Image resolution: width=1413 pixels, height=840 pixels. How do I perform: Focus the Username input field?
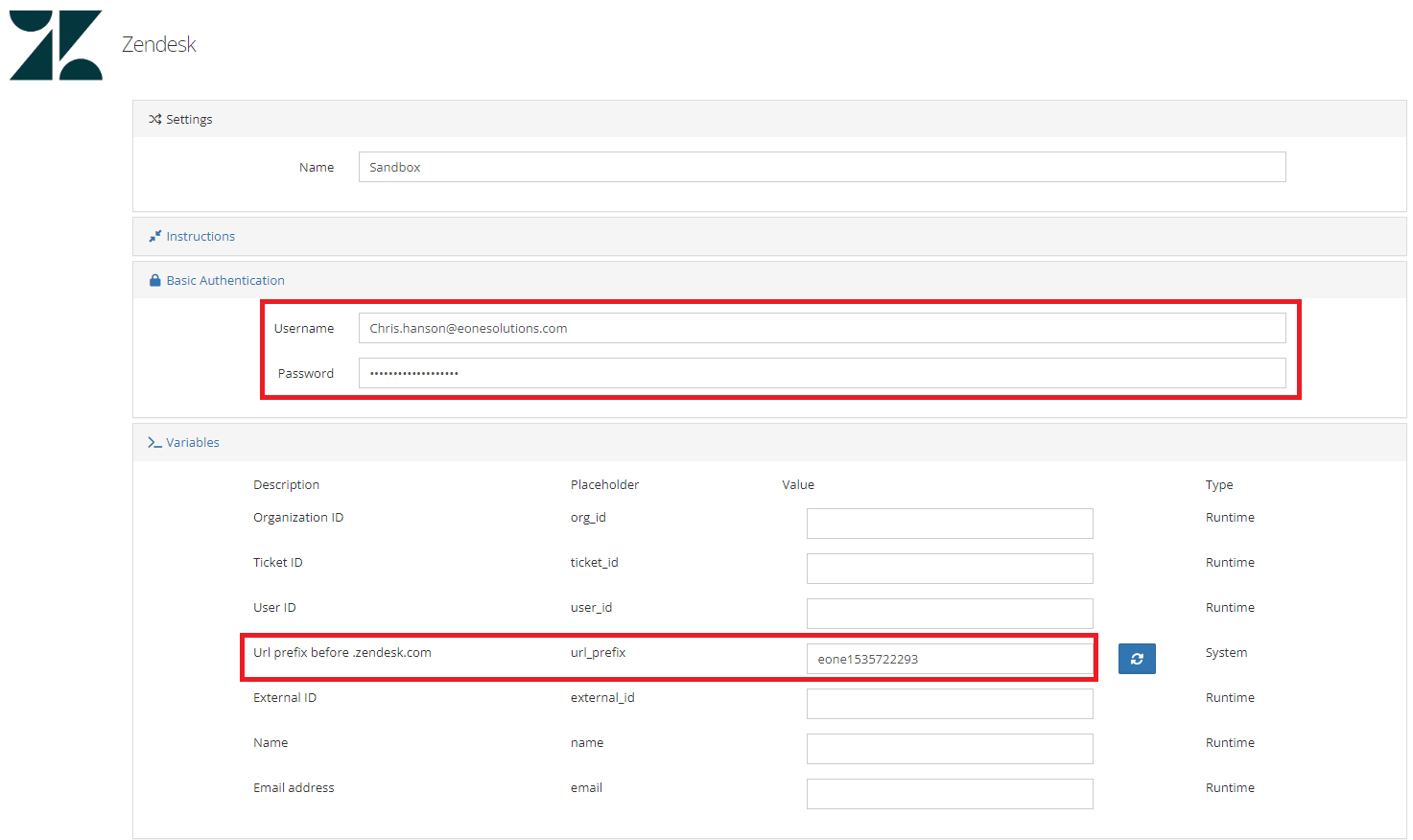click(822, 328)
